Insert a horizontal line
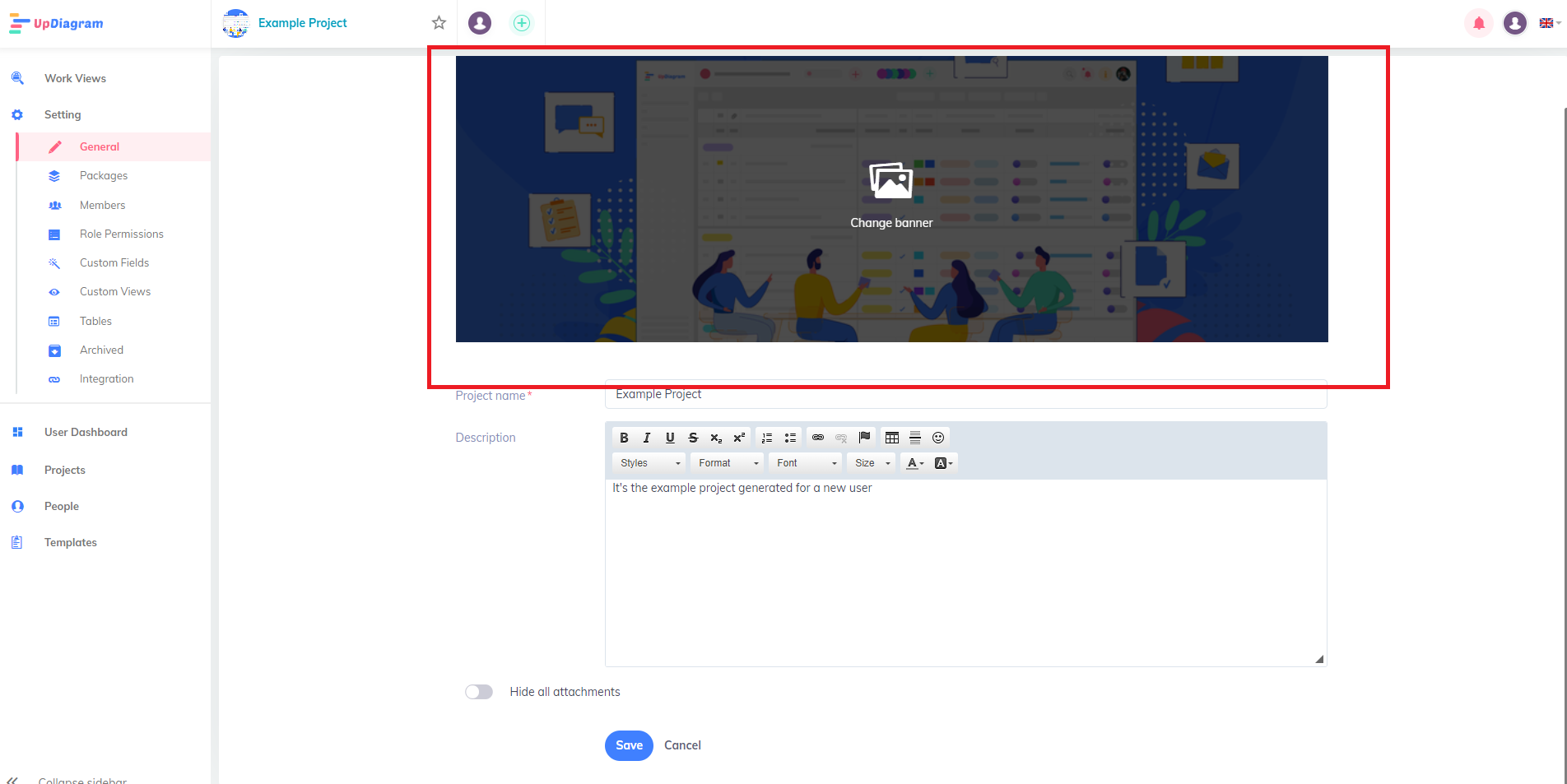Viewport: 1567px width, 784px height. 915,438
